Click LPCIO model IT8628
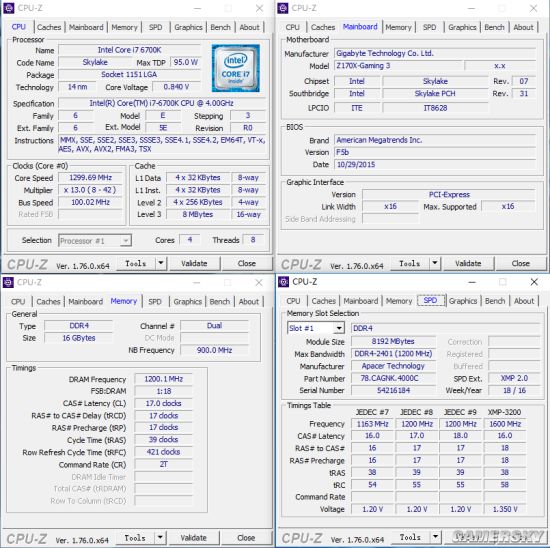Image resolution: width=550 pixels, height=548 pixels. 435,108
